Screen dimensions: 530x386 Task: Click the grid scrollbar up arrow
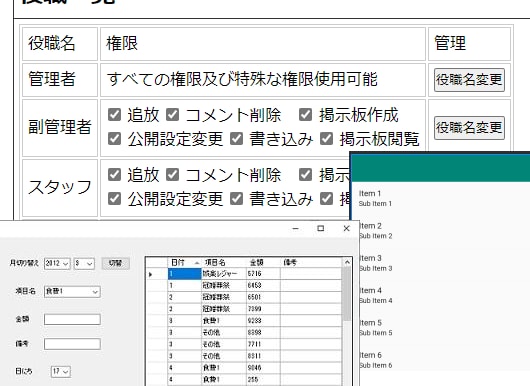tap(347, 262)
